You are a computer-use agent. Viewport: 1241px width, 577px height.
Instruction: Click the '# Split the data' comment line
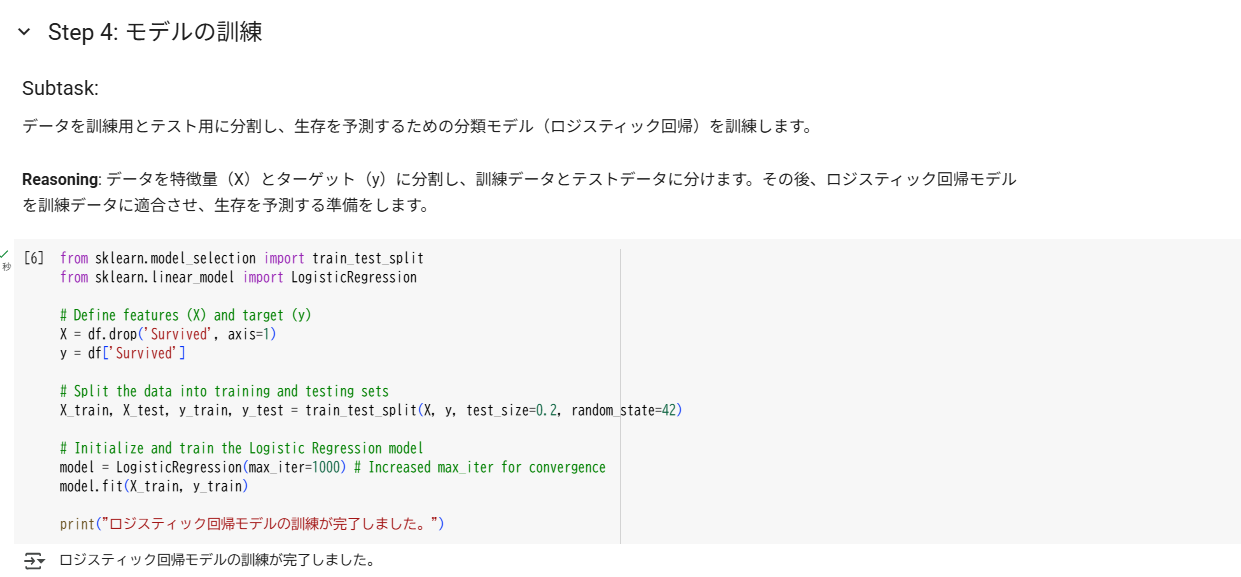[224, 391]
